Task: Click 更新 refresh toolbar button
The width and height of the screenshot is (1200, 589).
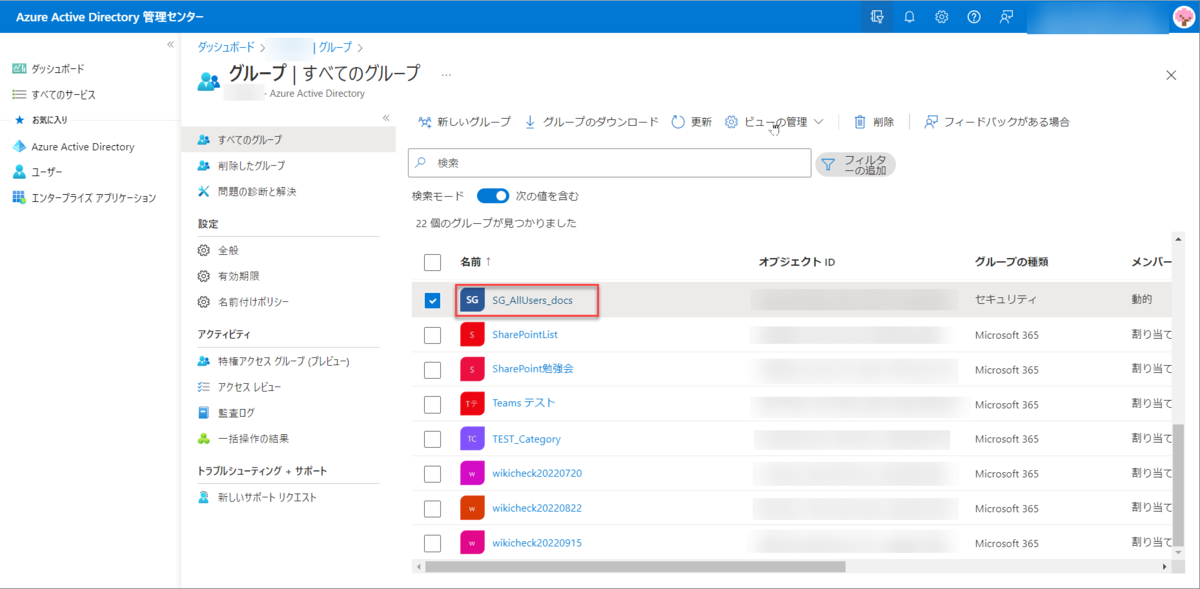Action: click(x=691, y=122)
